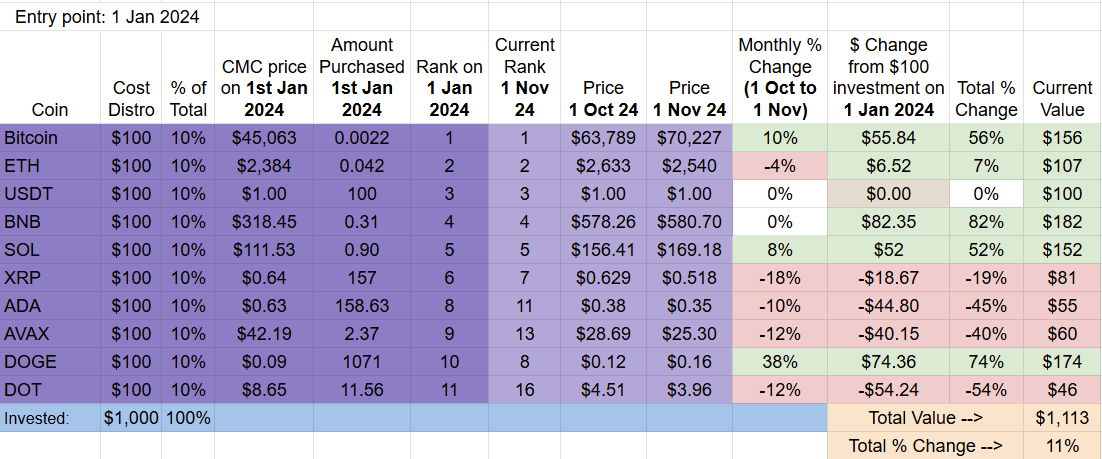The image size is (1102, 459).
Task: Click DOGE's $74.36 dollar change cell
Action: 888,362
